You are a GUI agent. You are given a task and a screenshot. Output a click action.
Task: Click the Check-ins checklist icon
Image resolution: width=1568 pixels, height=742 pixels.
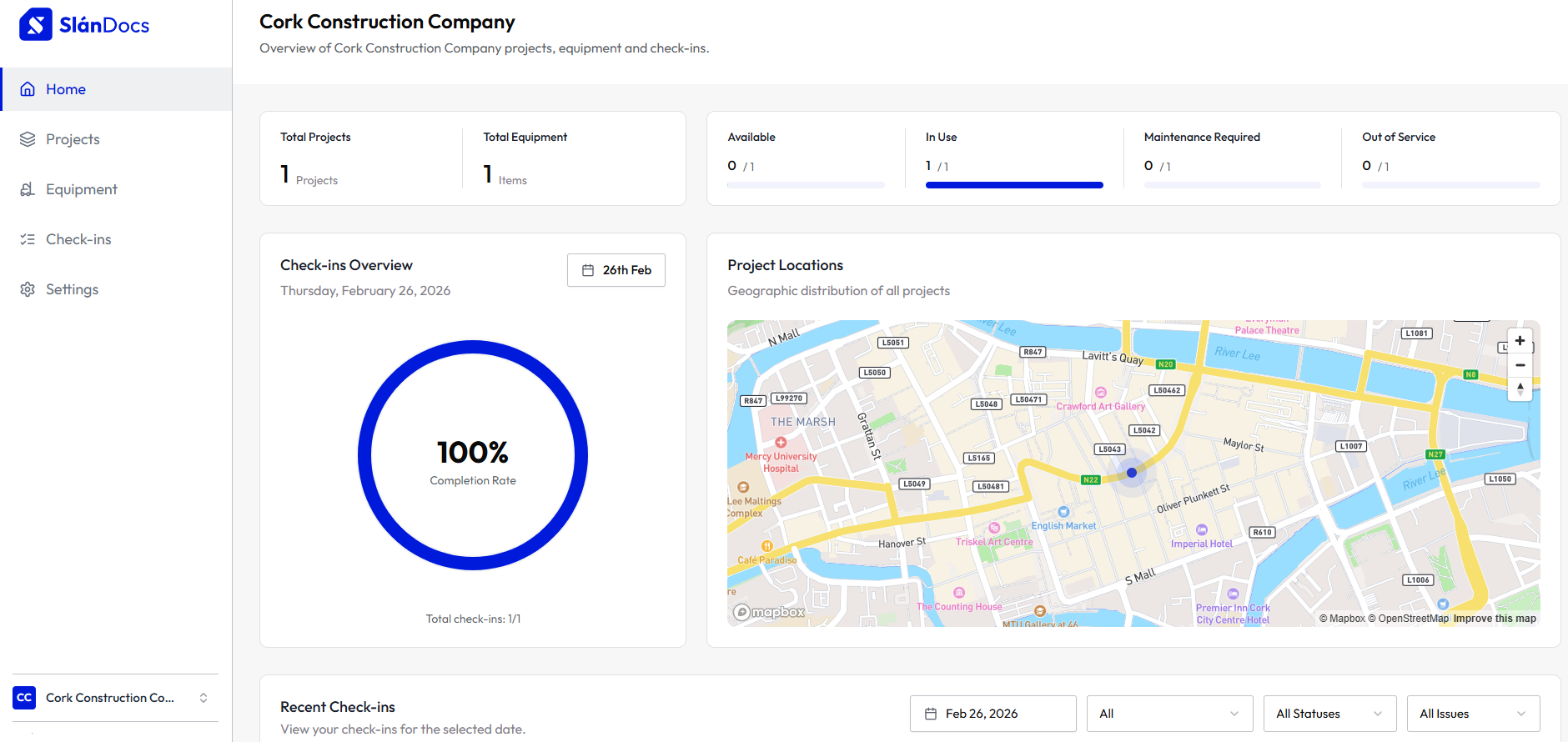click(28, 239)
